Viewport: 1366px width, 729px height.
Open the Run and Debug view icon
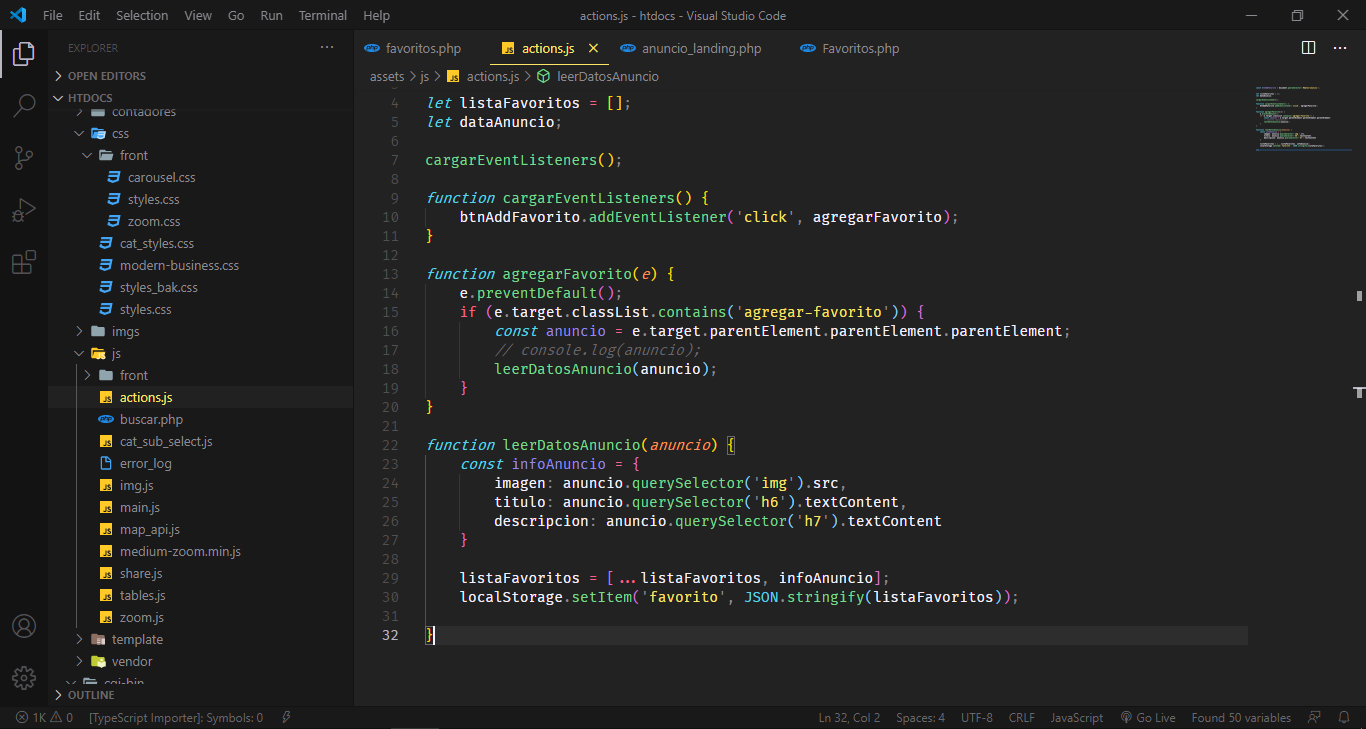click(x=24, y=210)
